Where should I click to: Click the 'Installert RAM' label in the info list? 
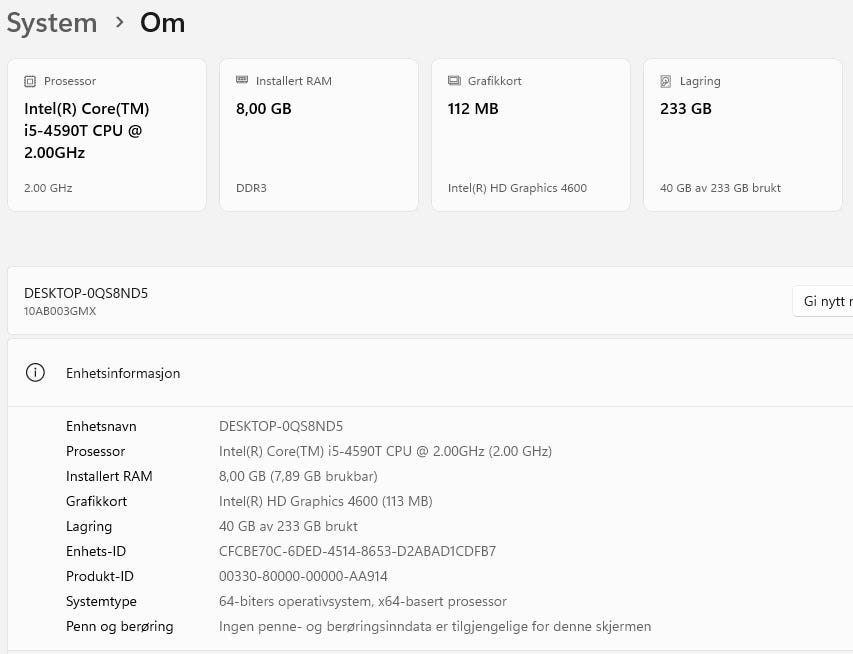pos(109,476)
